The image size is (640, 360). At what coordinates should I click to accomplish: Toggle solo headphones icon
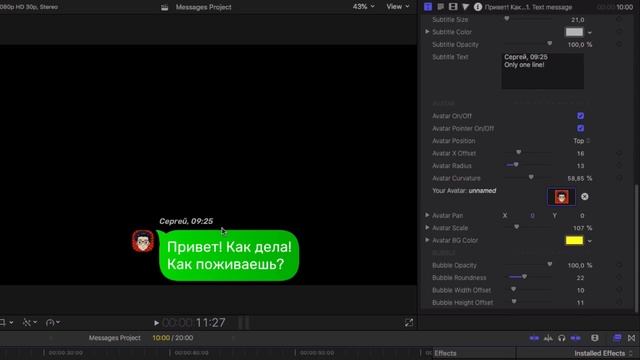click(x=562, y=338)
